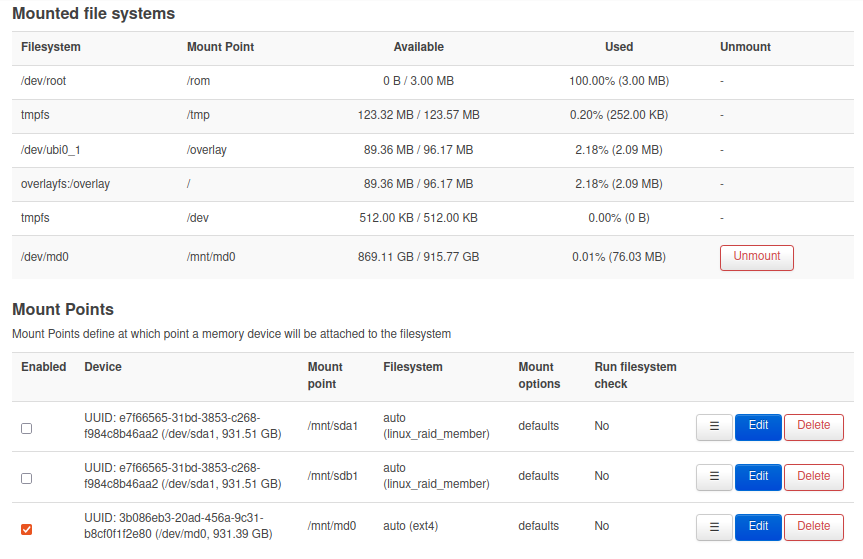Image resolution: width=863 pixels, height=559 pixels.
Task: Edit the /mnt/sdb1 mount point
Action: [x=758, y=477]
